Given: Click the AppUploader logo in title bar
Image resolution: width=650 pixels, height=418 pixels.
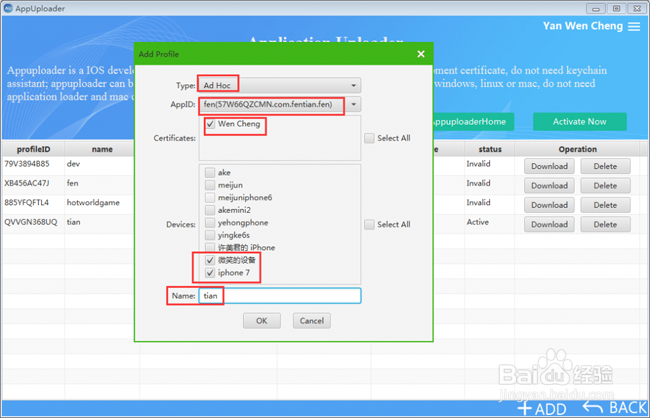Looking at the screenshot, I should [8, 8].
